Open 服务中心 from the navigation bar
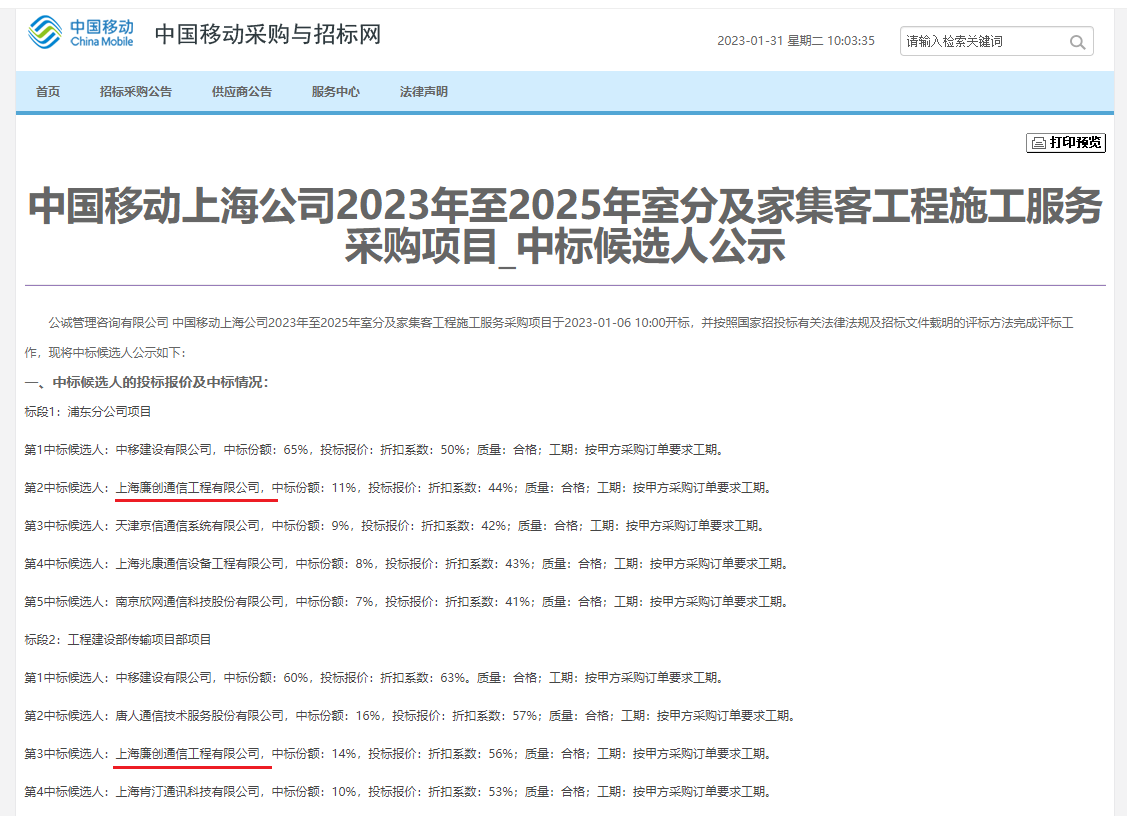Image resolution: width=1127 pixels, height=816 pixels. (x=336, y=92)
